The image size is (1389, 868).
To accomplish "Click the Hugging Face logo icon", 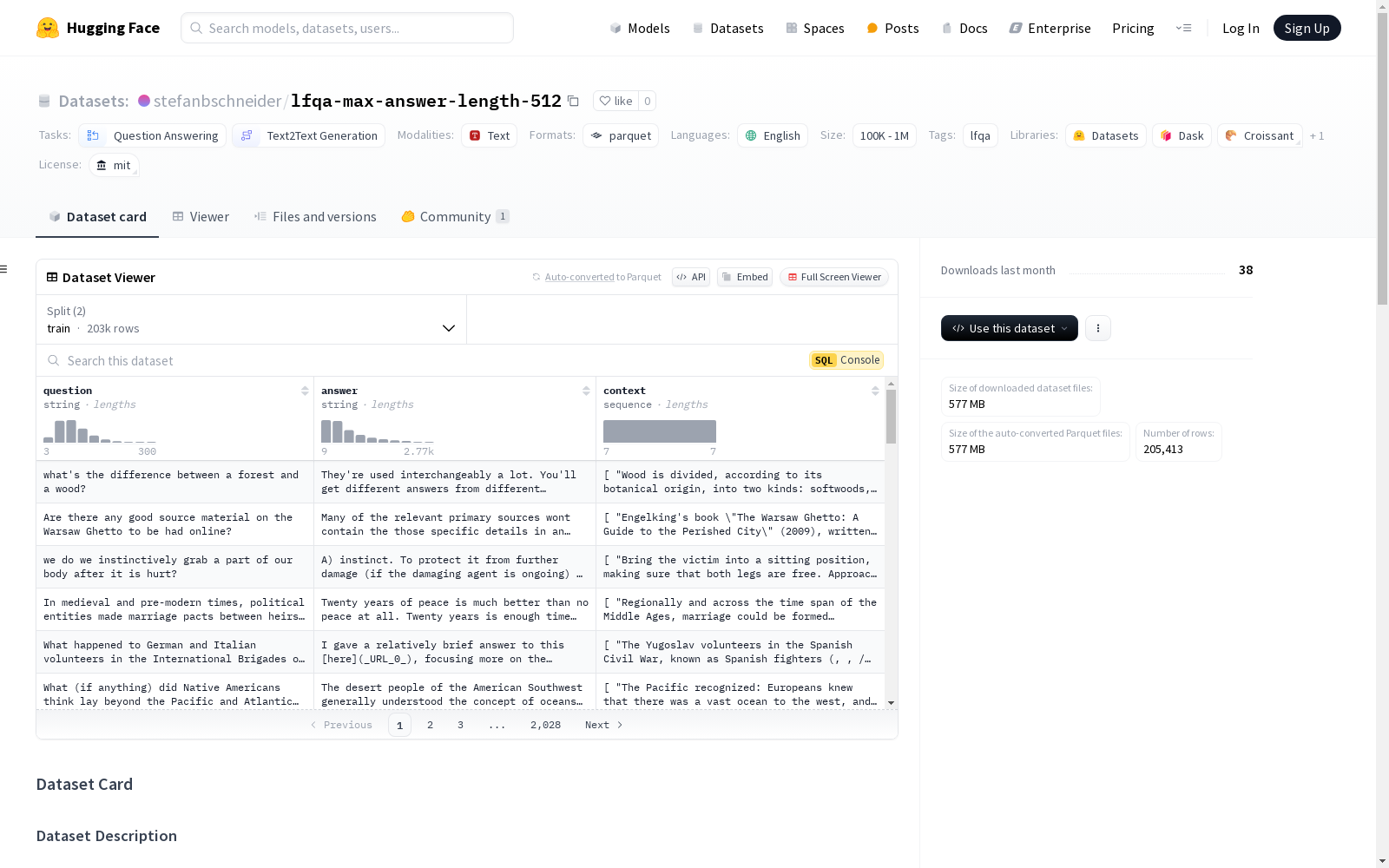I will 48,28.
